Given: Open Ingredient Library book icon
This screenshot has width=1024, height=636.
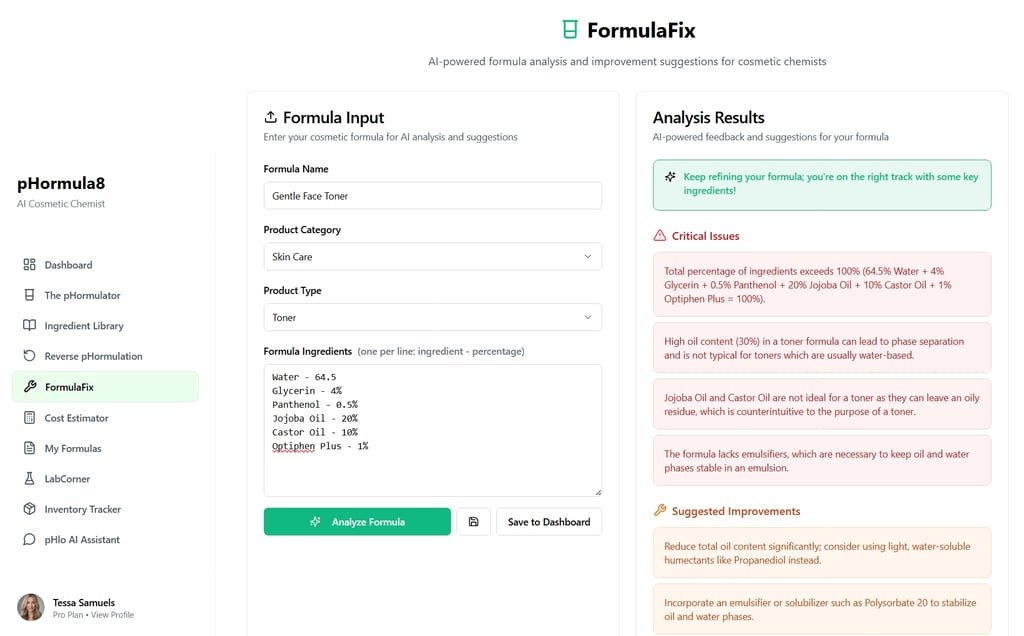Looking at the screenshot, I should click(29, 325).
